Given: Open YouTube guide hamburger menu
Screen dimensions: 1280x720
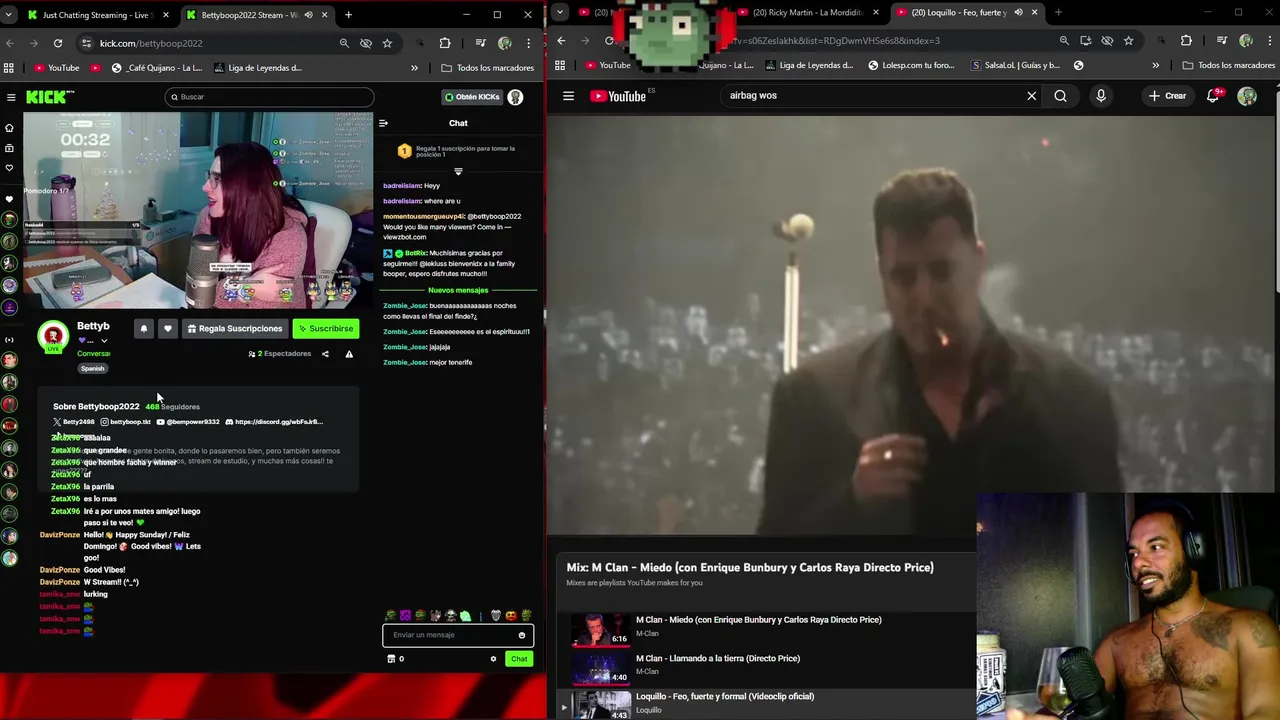Looking at the screenshot, I should pos(568,96).
